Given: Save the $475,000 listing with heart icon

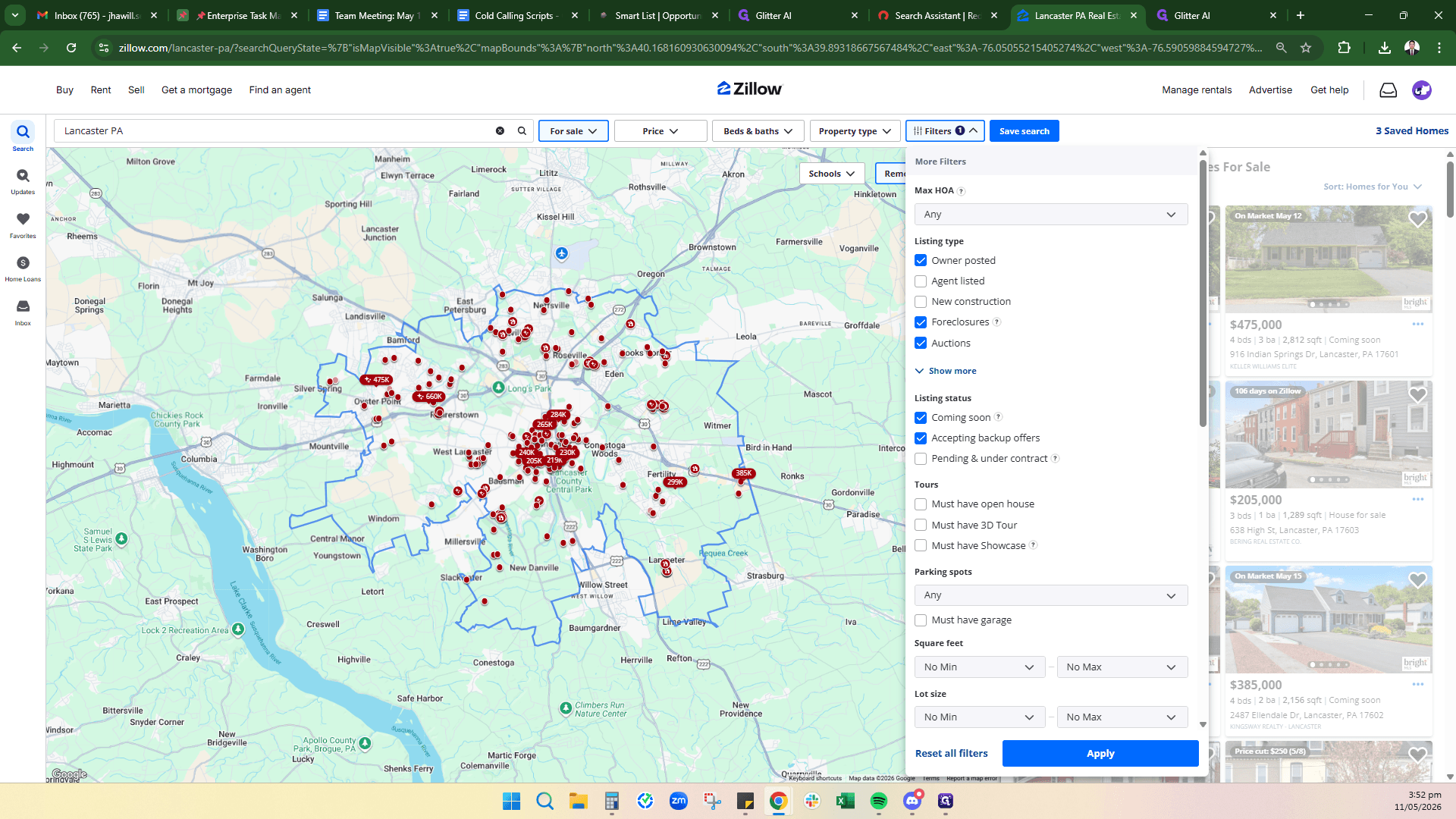Looking at the screenshot, I should coord(1417,219).
